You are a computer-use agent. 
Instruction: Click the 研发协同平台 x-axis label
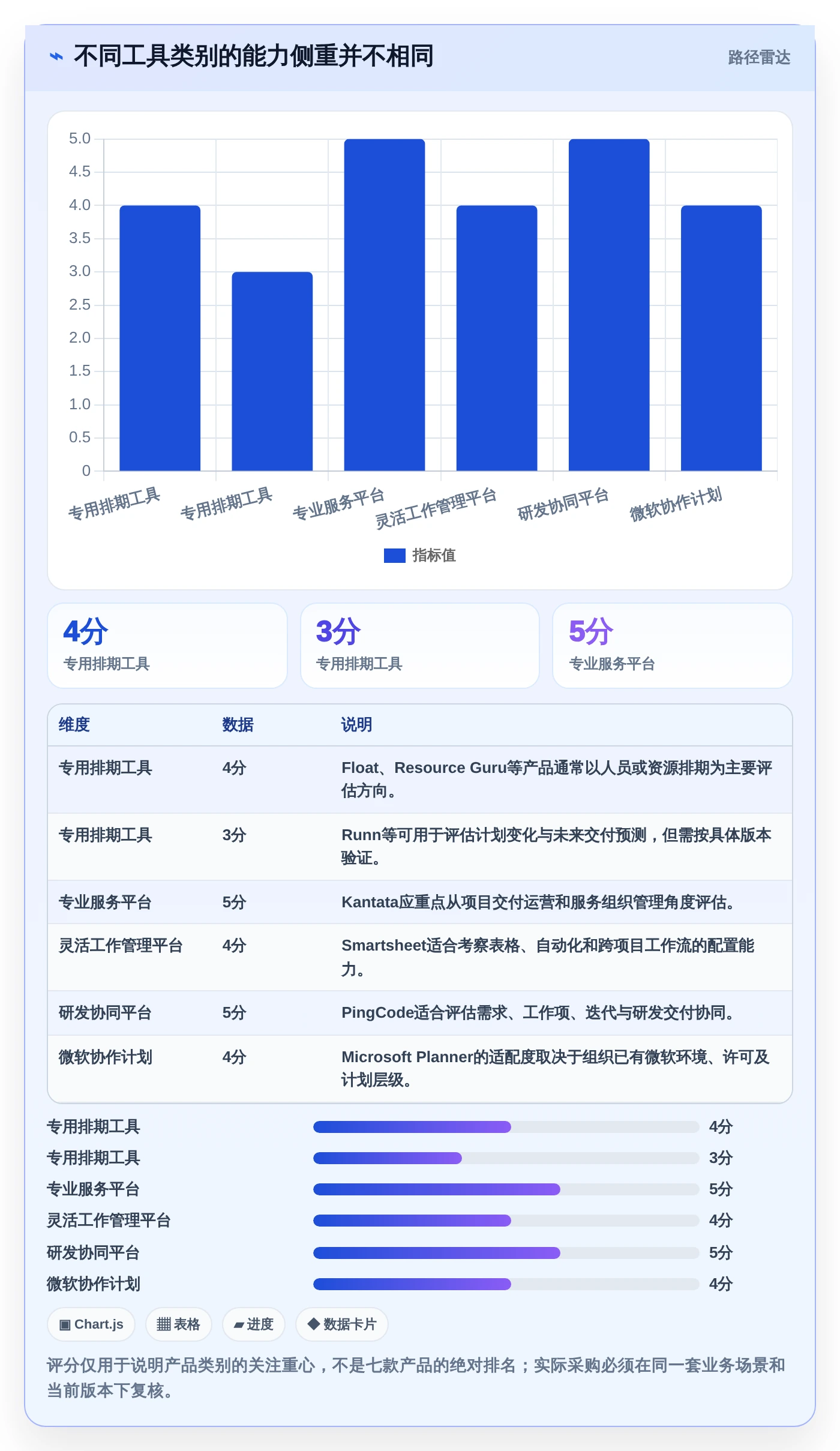pyautogui.click(x=563, y=504)
